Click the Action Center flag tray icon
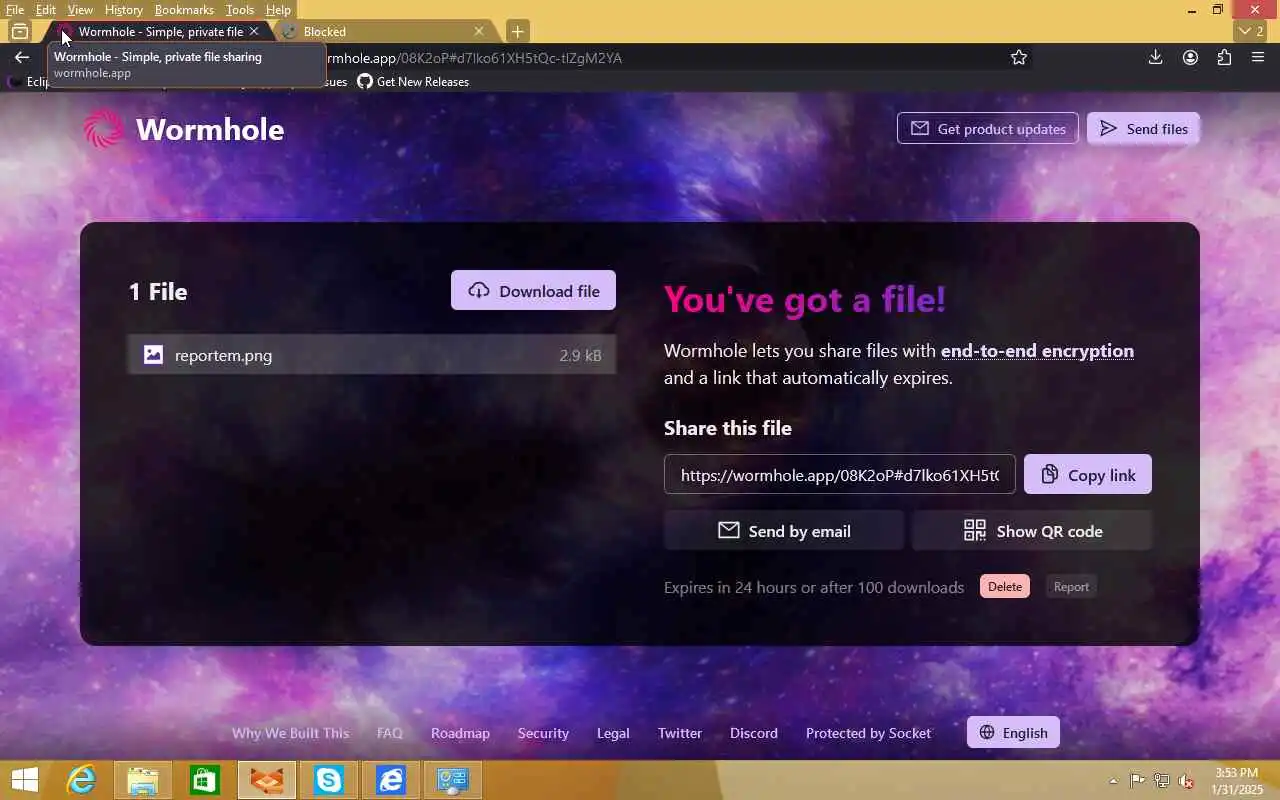The width and height of the screenshot is (1280, 800). (1137, 780)
